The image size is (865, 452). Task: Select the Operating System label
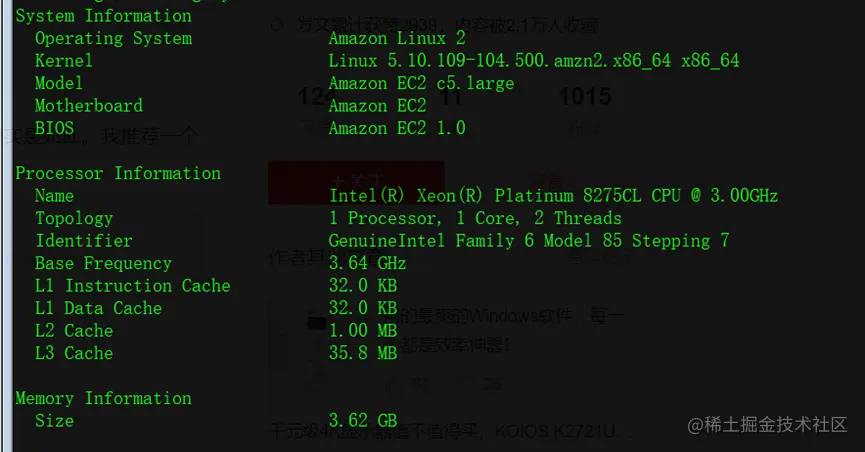tap(114, 38)
